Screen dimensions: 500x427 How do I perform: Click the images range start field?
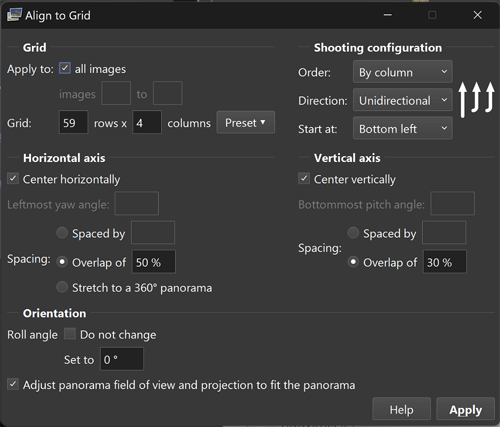pos(116,94)
